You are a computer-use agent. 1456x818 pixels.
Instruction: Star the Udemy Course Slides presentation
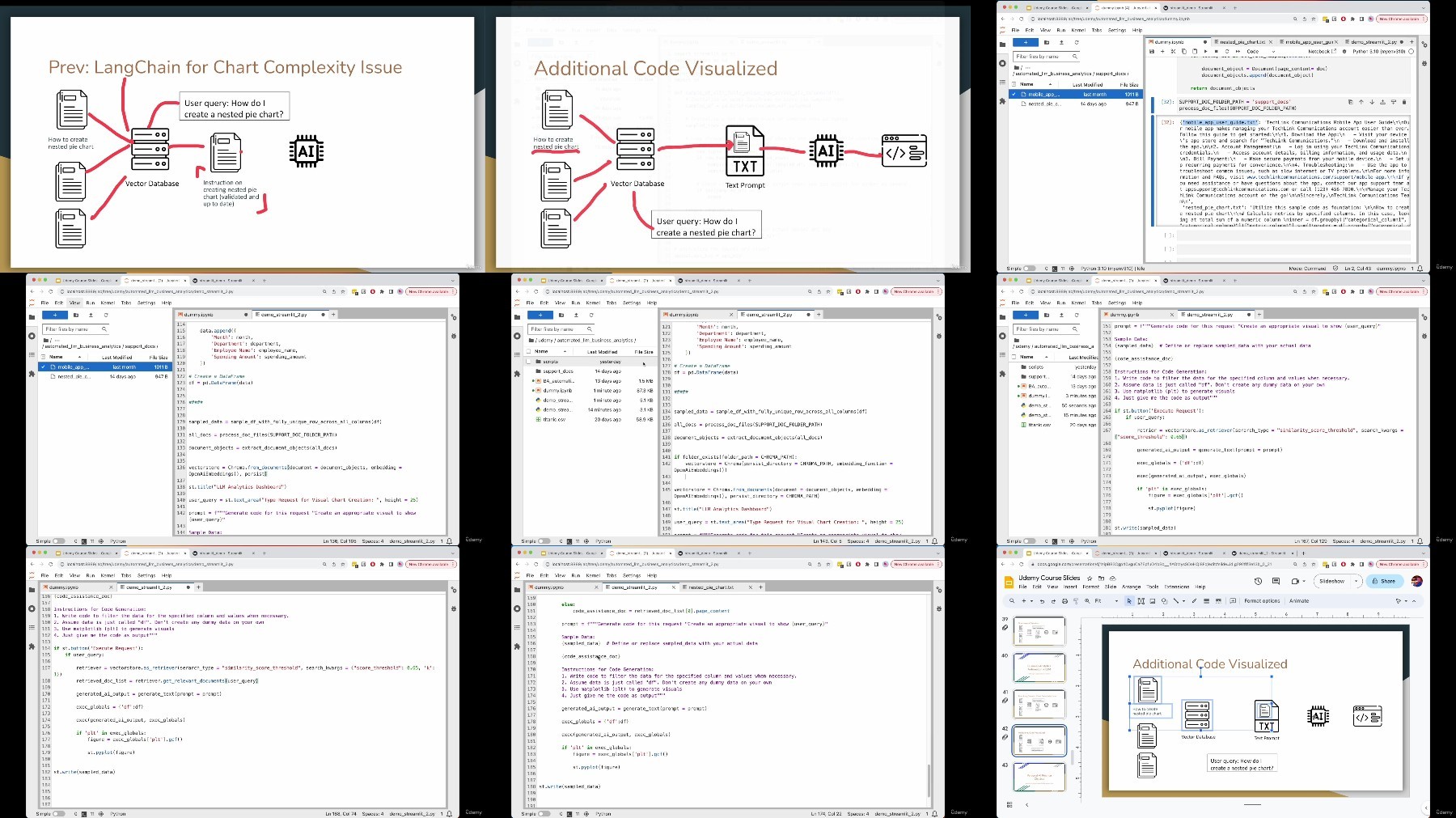pos(1090,579)
